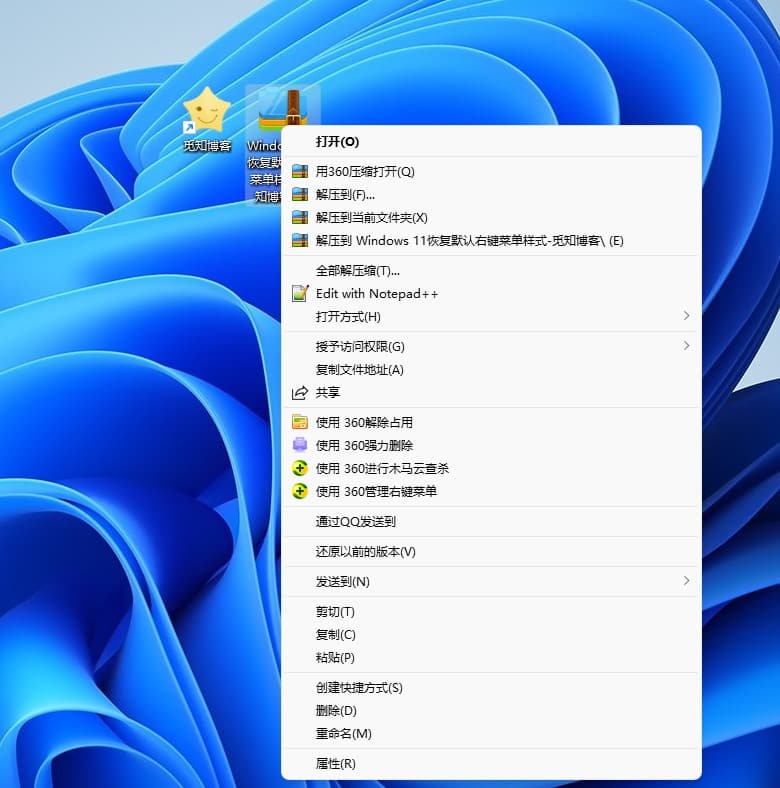Click the Notepad++ icon in the menu
The width and height of the screenshot is (780, 788).
(299, 294)
